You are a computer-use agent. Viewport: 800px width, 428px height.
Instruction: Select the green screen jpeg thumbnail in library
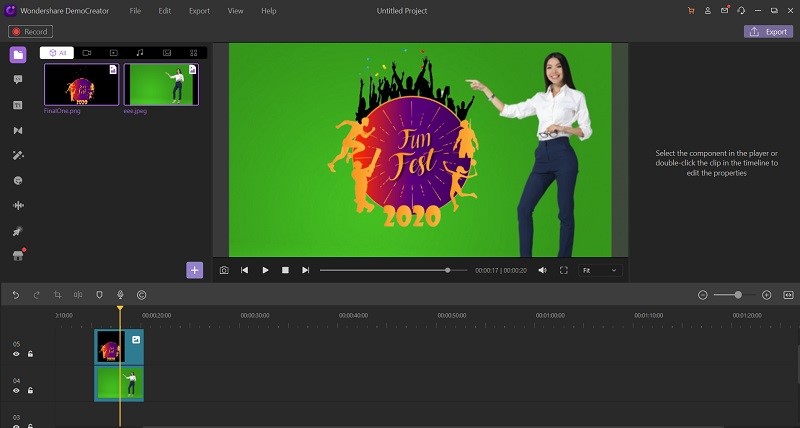[x=161, y=84]
